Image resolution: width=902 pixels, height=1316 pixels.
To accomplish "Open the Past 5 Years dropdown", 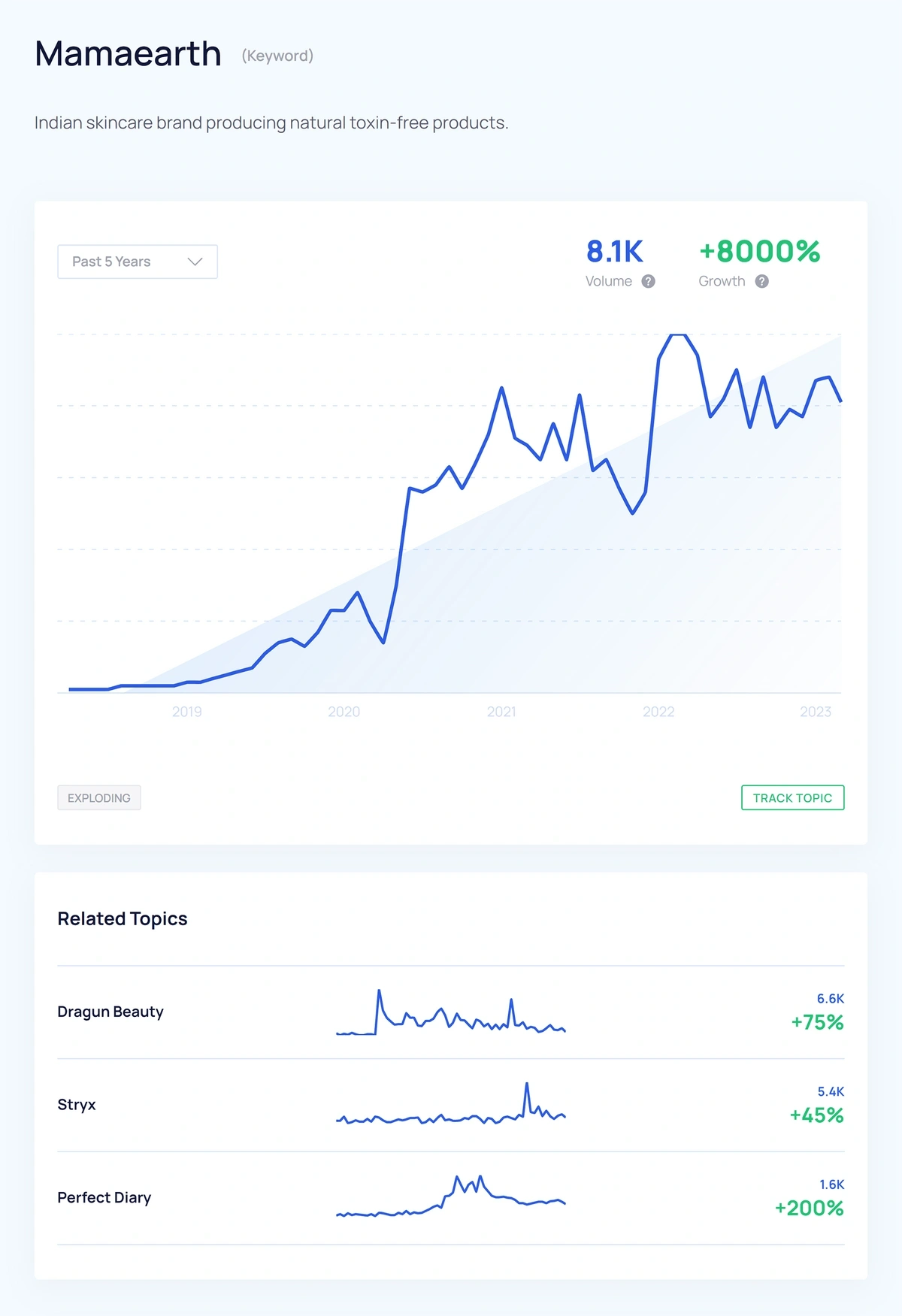I will pyautogui.click(x=137, y=262).
